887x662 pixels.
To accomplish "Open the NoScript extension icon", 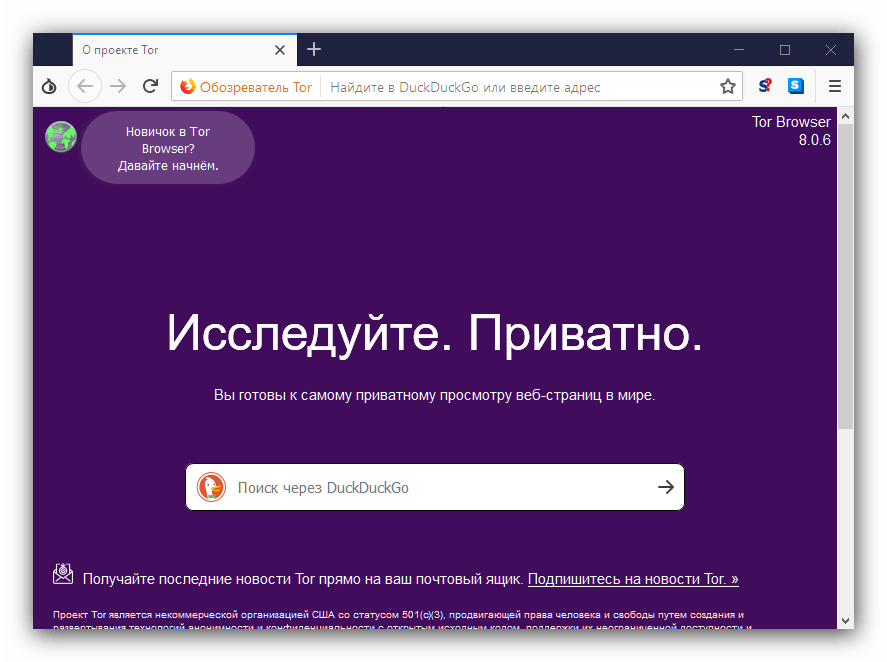I will 765,86.
